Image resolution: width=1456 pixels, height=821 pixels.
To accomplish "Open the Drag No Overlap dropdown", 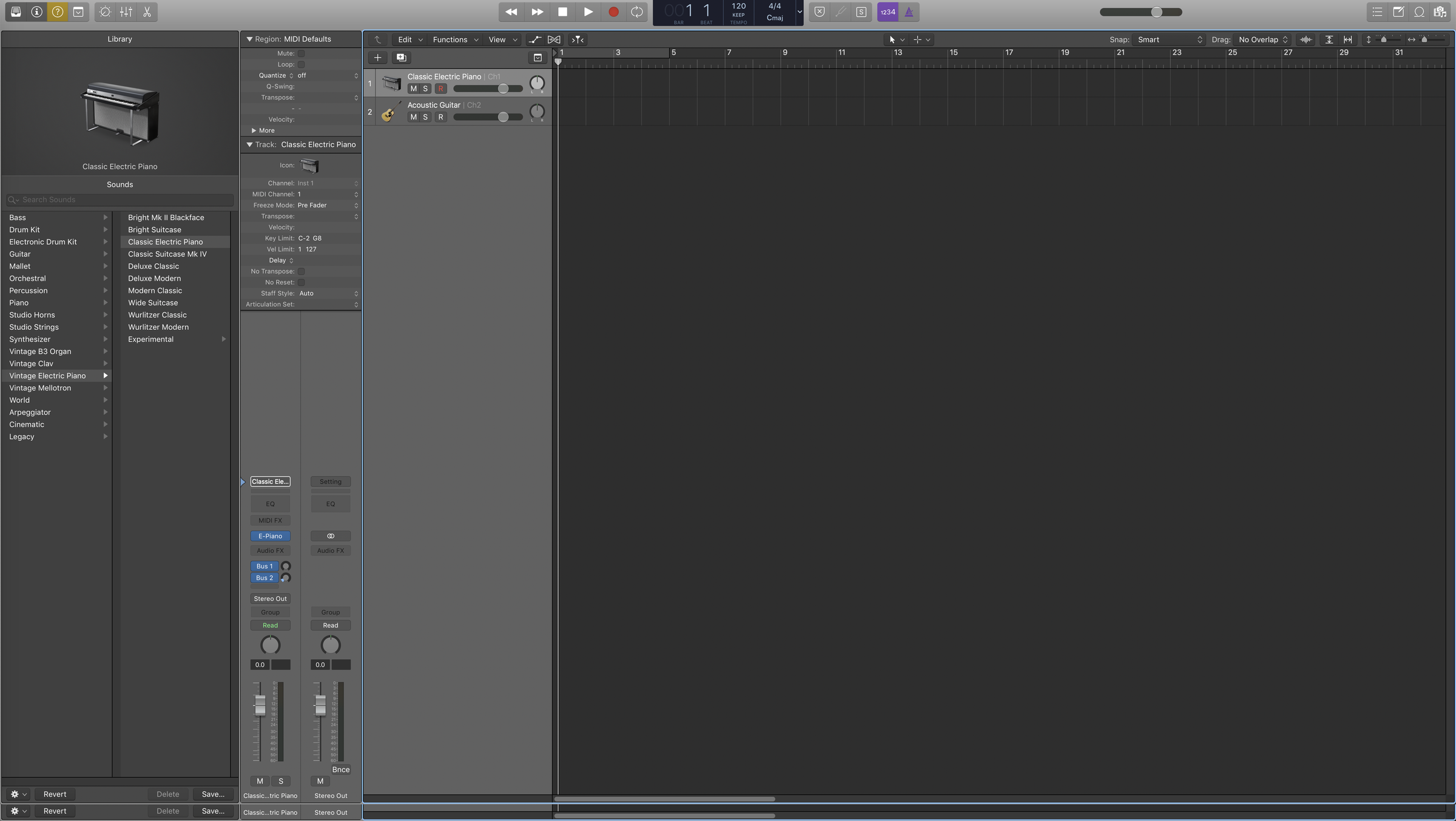I will pos(1262,39).
